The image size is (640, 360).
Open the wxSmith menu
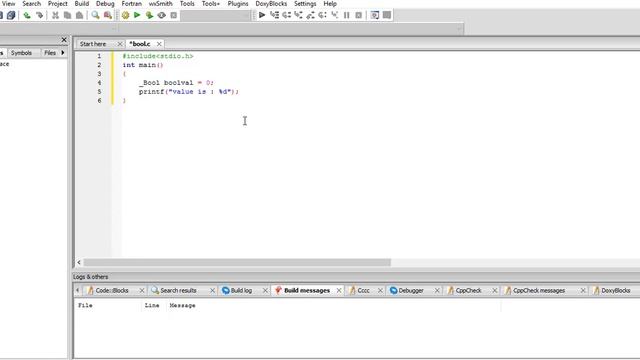point(160,3)
